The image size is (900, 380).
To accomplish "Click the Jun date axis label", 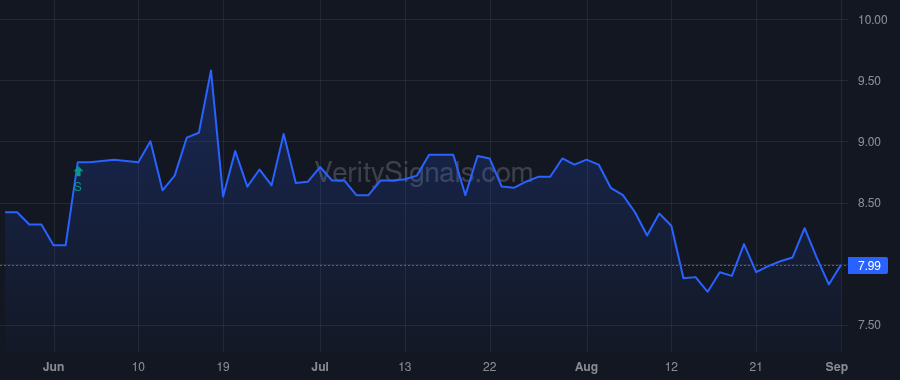I will pos(54,367).
